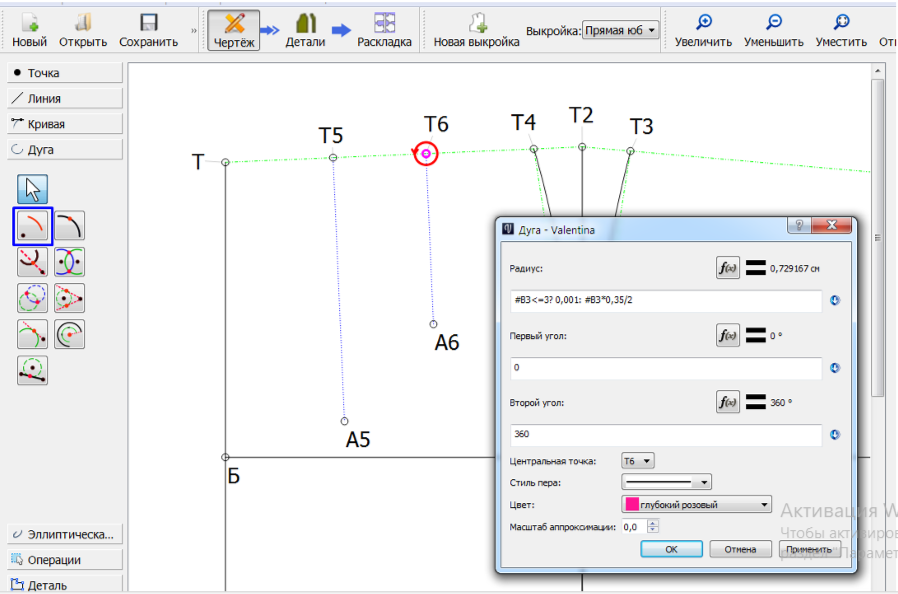Open the Эллиптическа... tools section
Image resolution: width=898 pixels, height=594 pixels.
65,534
